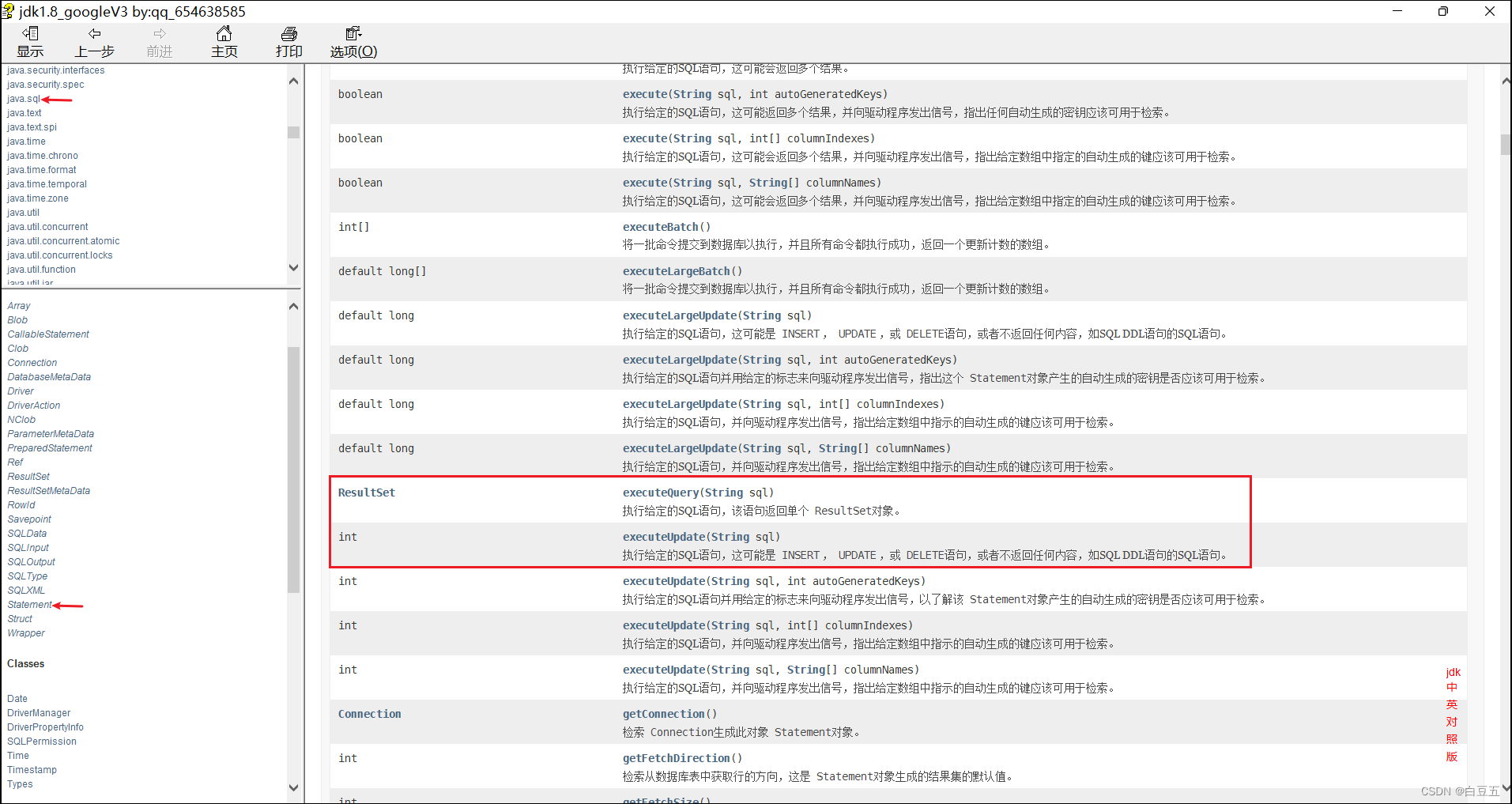Click the 显示 (Show) toolbar icon
The image size is (1512, 804).
(30, 33)
